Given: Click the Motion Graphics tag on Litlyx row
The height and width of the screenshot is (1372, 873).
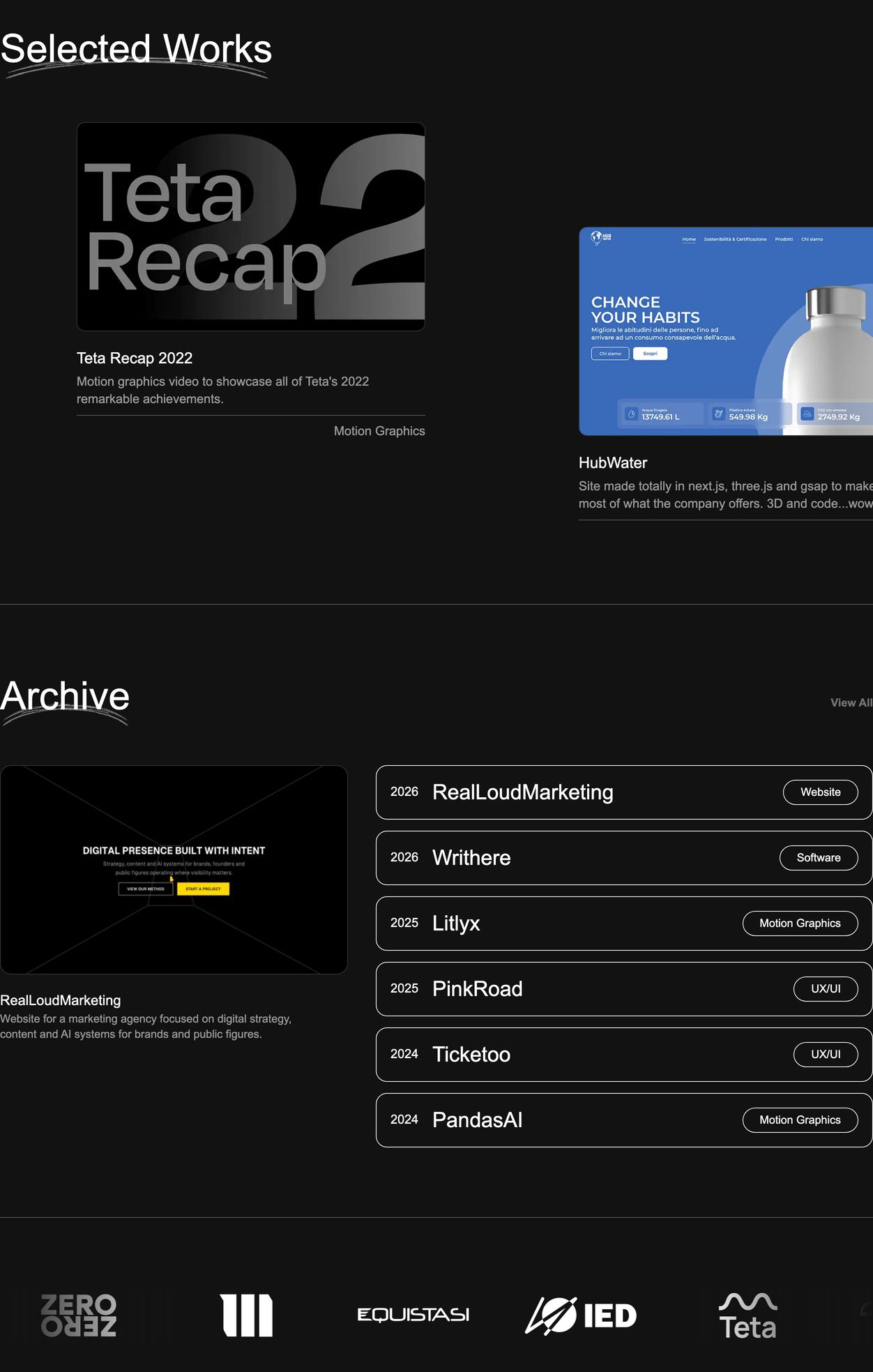Looking at the screenshot, I should 800,924.
